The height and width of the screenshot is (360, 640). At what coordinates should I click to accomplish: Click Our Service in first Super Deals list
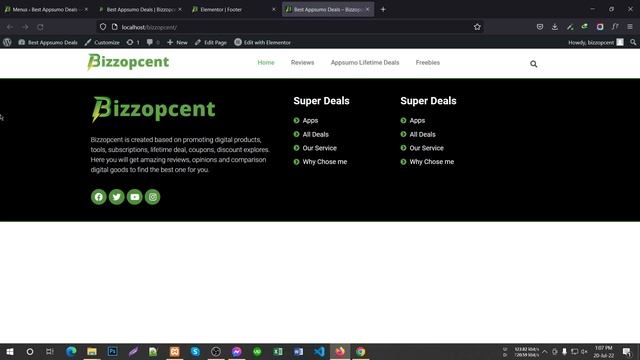click(320, 148)
